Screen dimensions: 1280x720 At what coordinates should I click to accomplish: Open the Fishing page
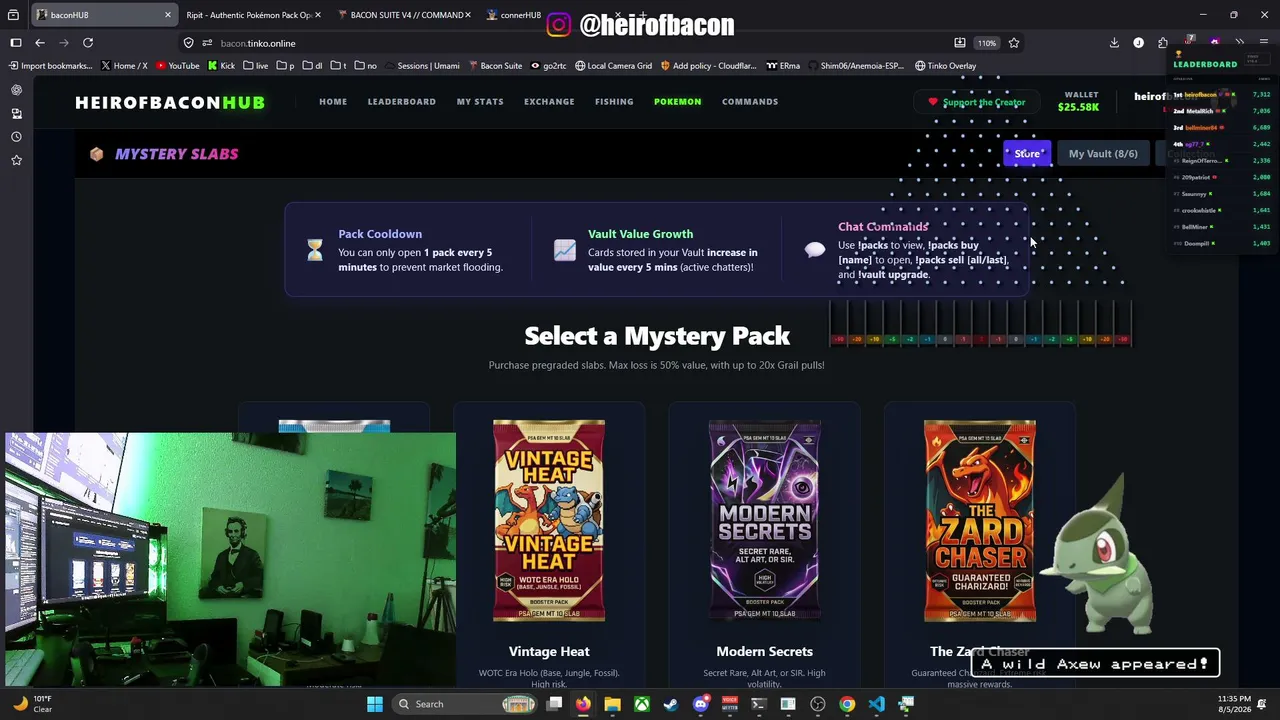[614, 101]
